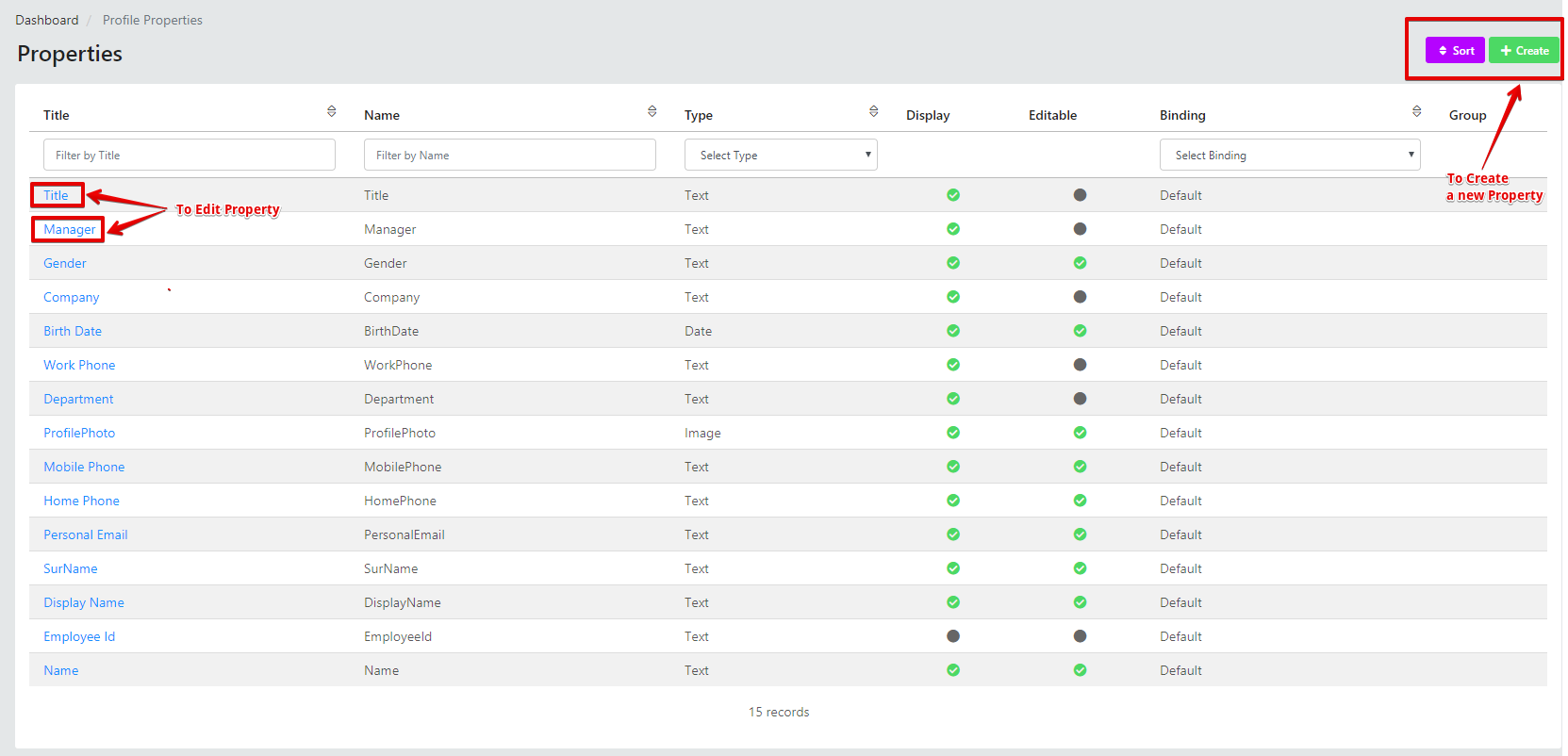The width and height of the screenshot is (1568, 756).
Task: Click Editable gray dot for Work Phone row
Action: [1080, 365]
